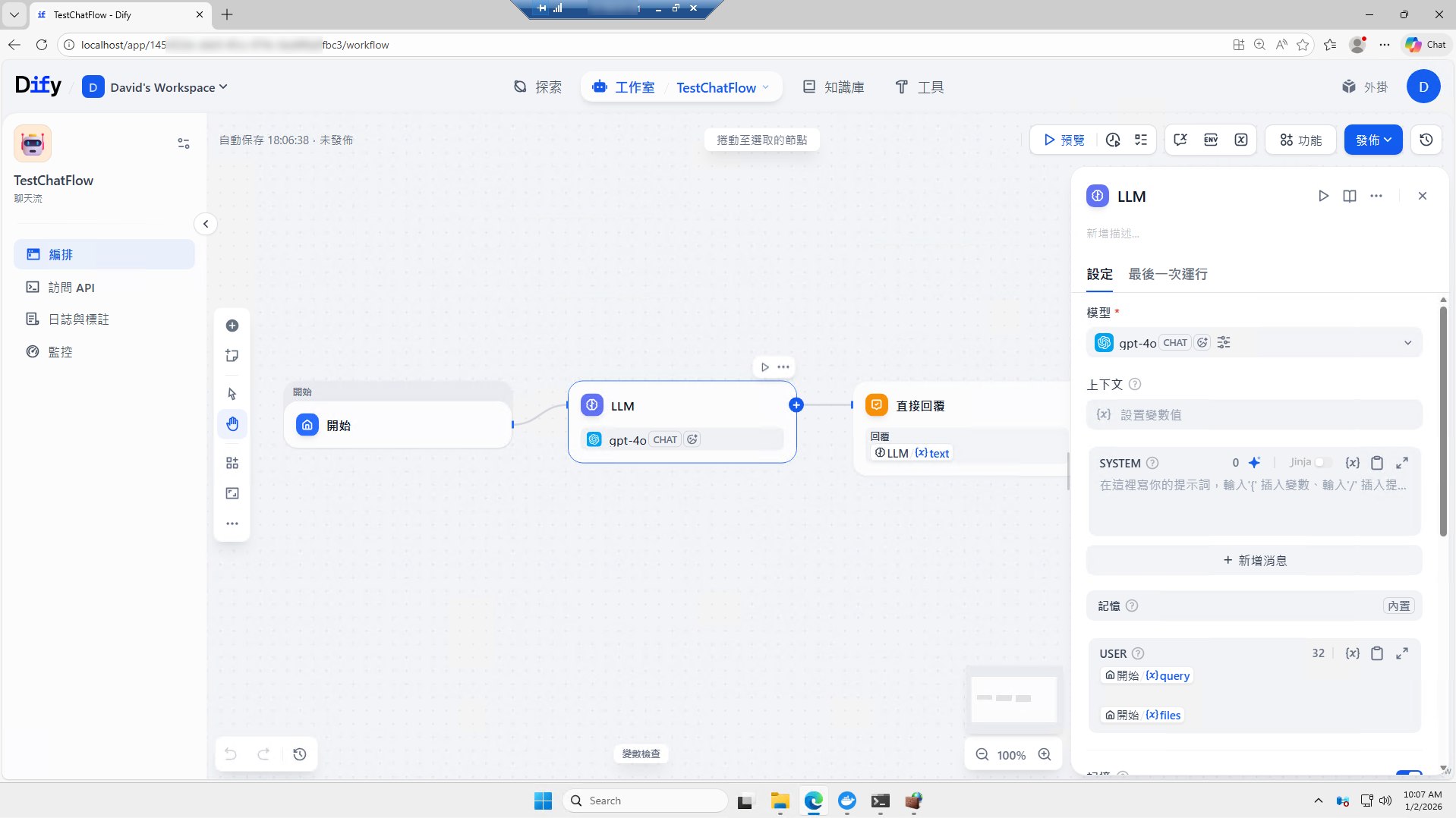Collapse the left sidebar with chevron
This screenshot has height=818, width=1456.
click(206, 224)
